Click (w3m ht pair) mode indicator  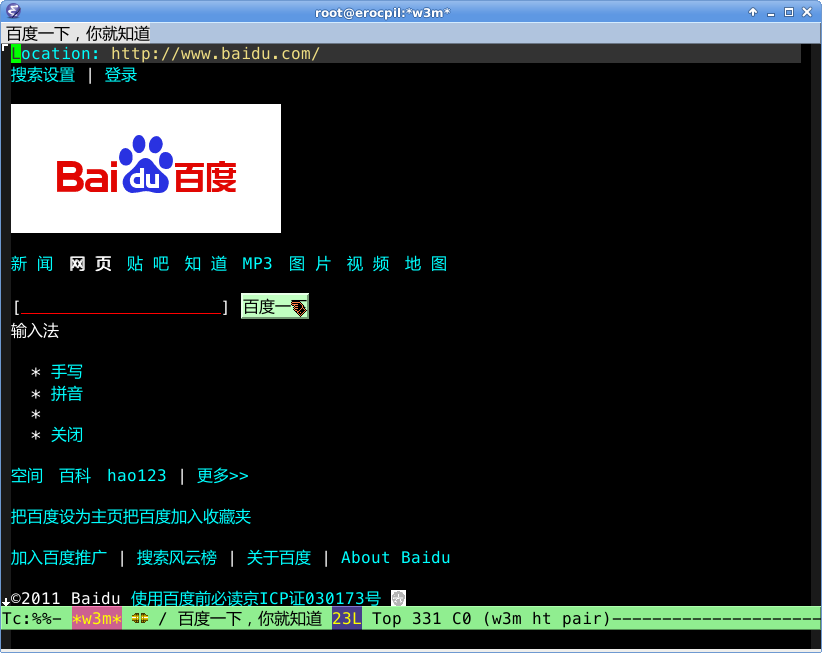coord(546,619)
